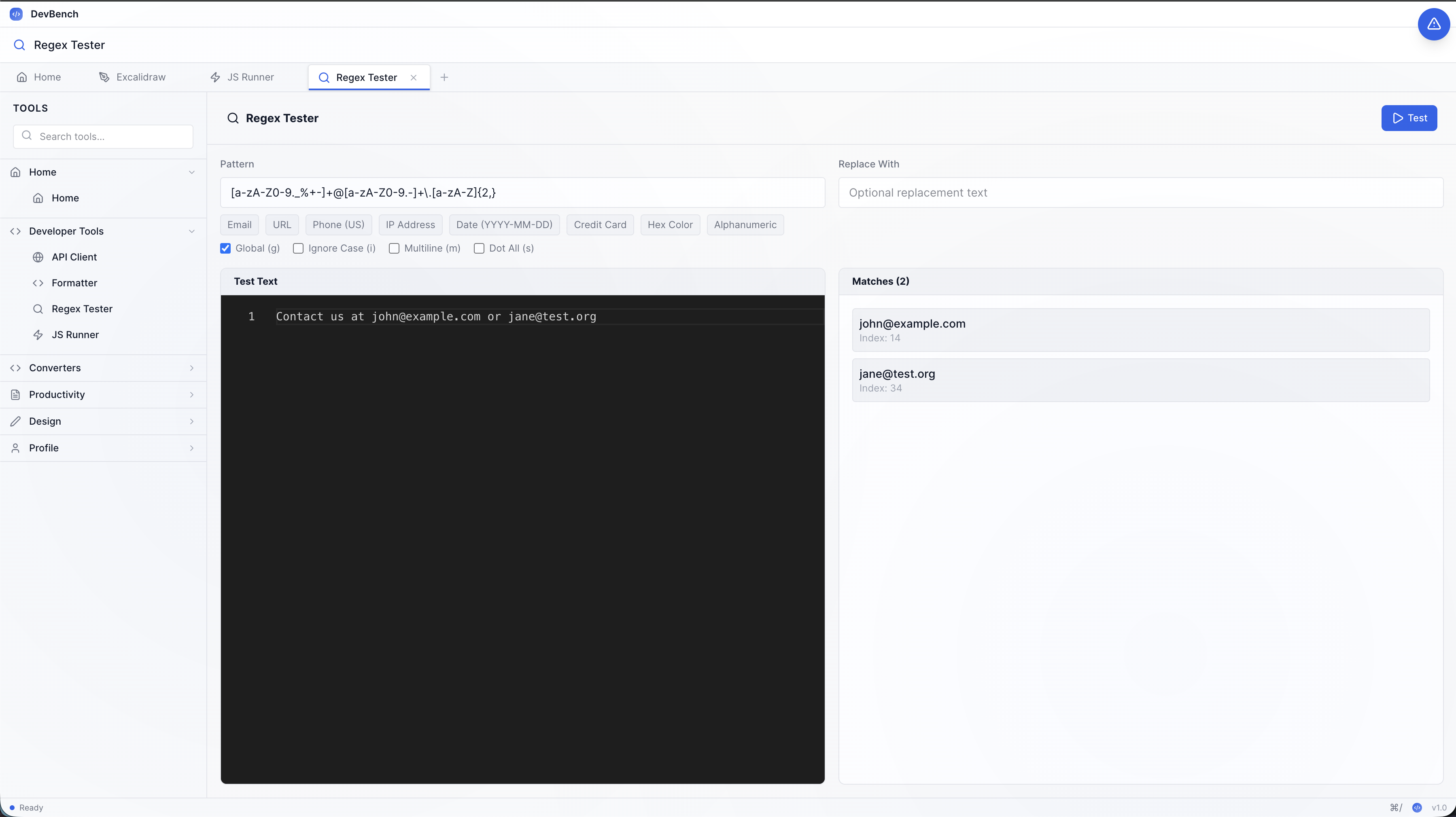
Task: Click the report issue warning icon top right
Action: pos(1434,24)
